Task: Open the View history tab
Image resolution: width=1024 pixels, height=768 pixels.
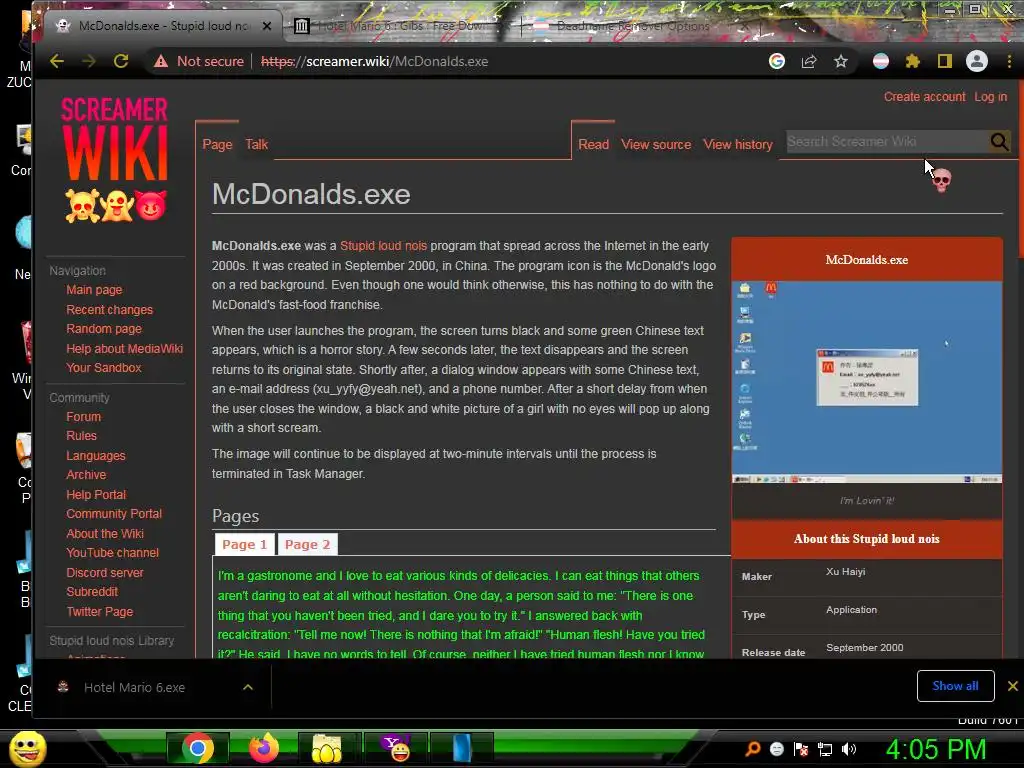Action: tap(738, 144)
